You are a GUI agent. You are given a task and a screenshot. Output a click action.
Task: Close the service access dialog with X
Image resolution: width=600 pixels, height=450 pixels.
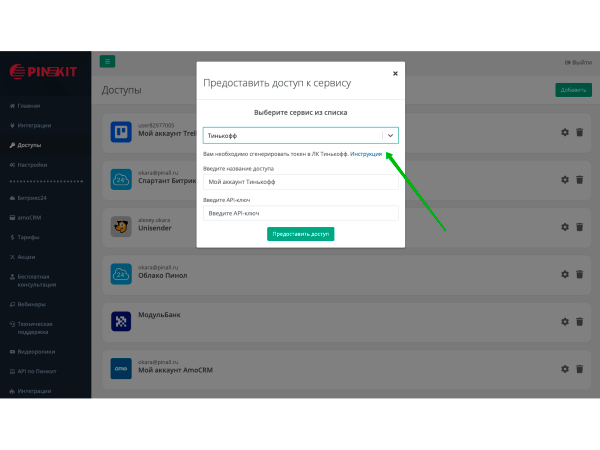[x=395, y=73]
